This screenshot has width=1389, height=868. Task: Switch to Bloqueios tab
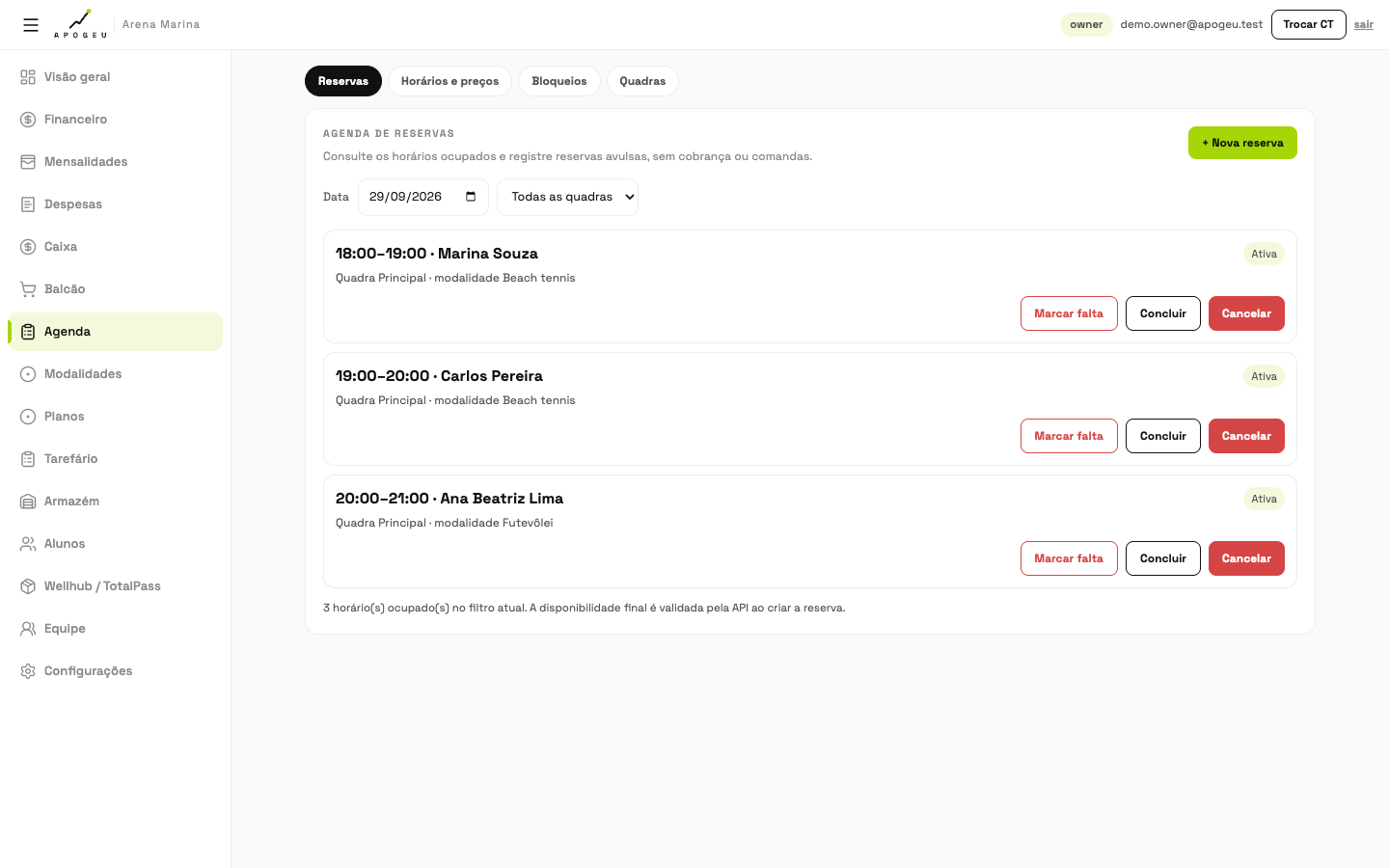[x=559, y=81]
